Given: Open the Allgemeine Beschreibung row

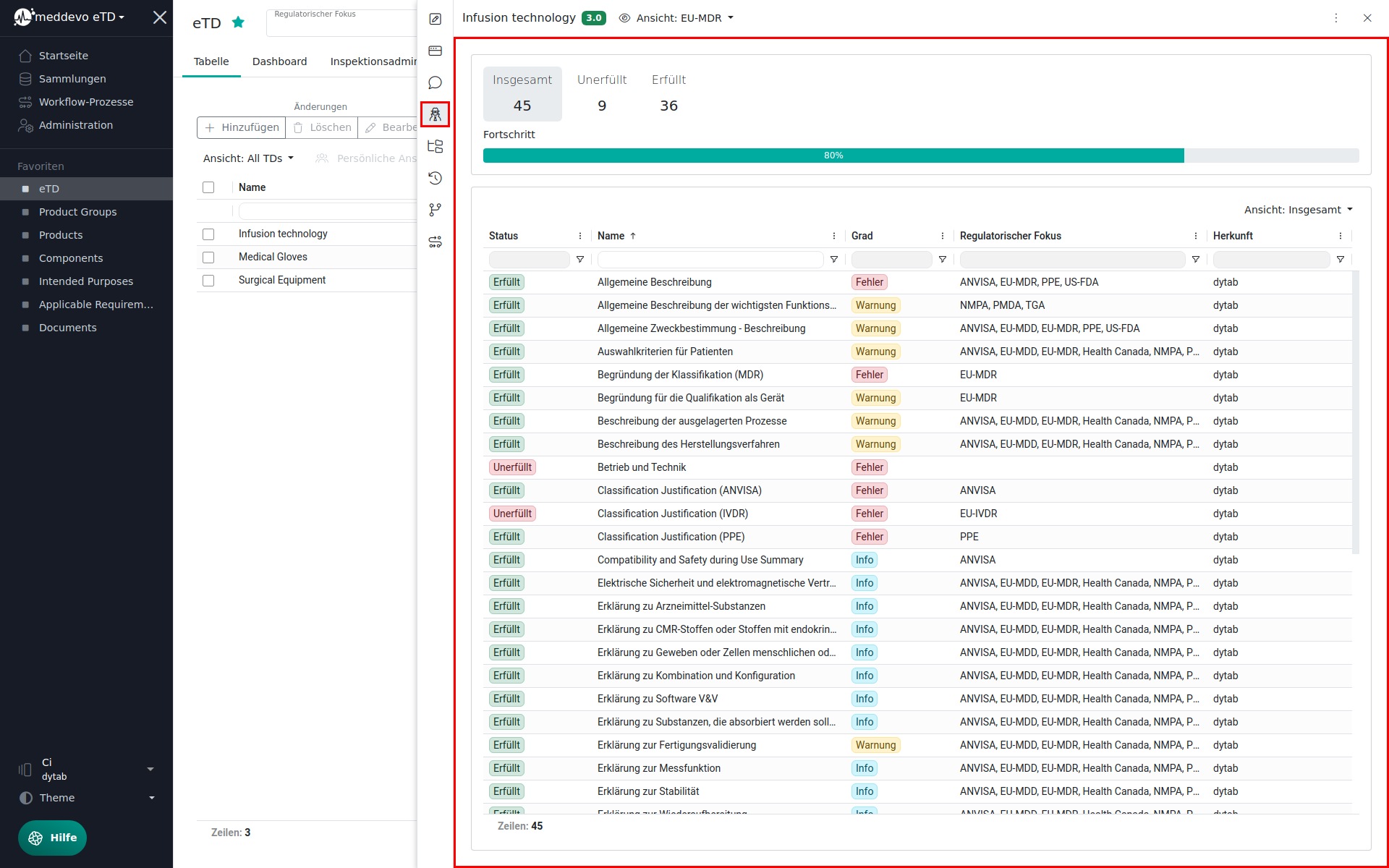Looking at the screenshot, I should tap(917, 282).
